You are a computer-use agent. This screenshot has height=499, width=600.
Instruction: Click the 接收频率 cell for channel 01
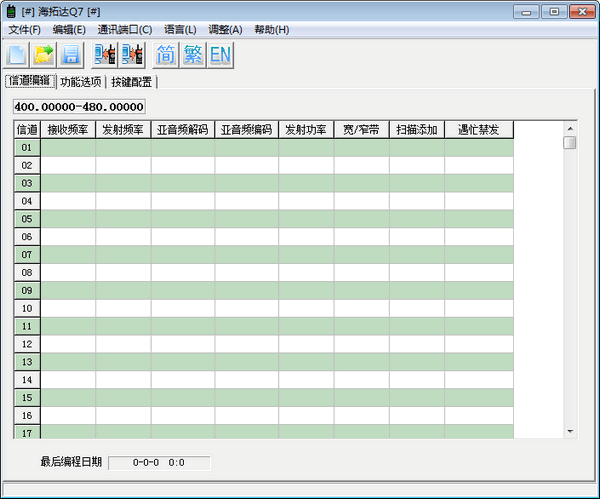point(68,148)
